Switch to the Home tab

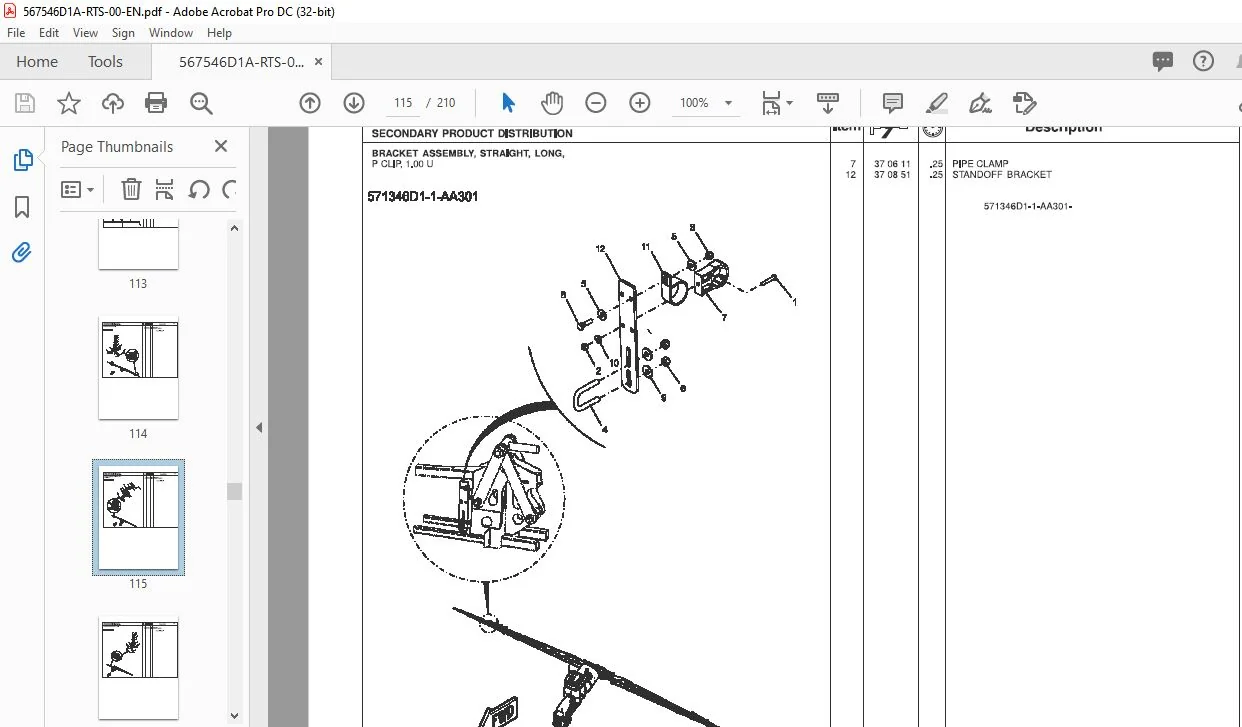[37, 61]
